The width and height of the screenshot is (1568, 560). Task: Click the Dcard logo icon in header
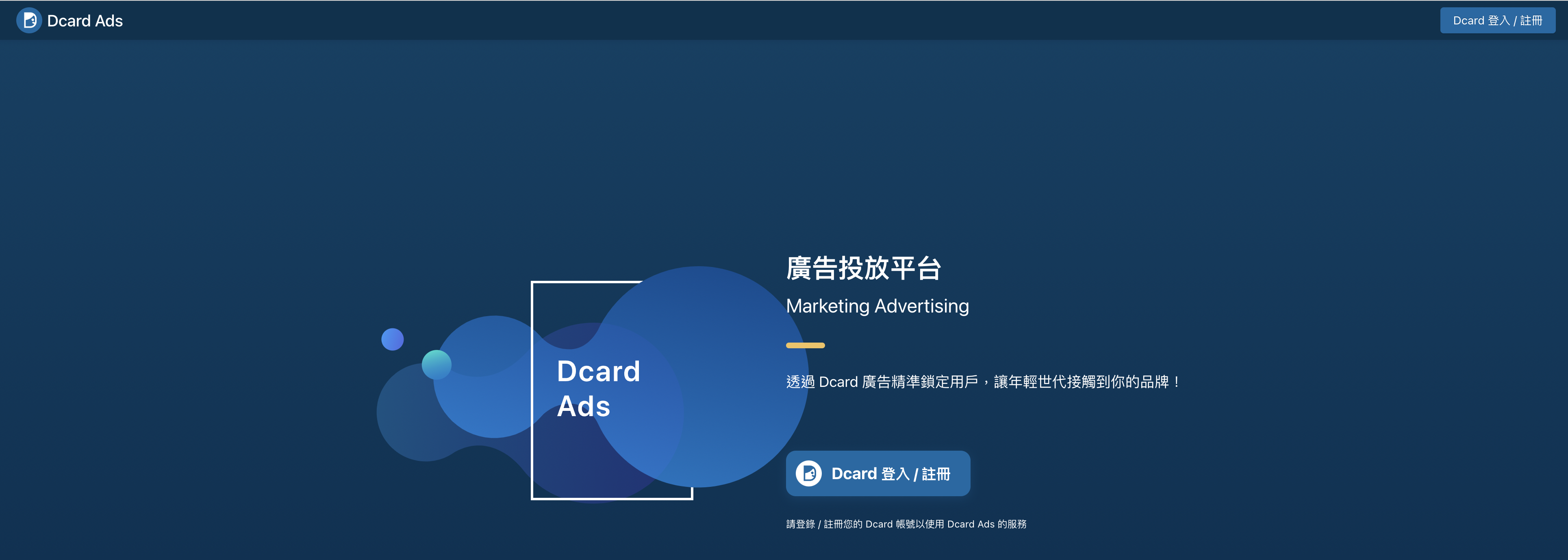point(28,21)
